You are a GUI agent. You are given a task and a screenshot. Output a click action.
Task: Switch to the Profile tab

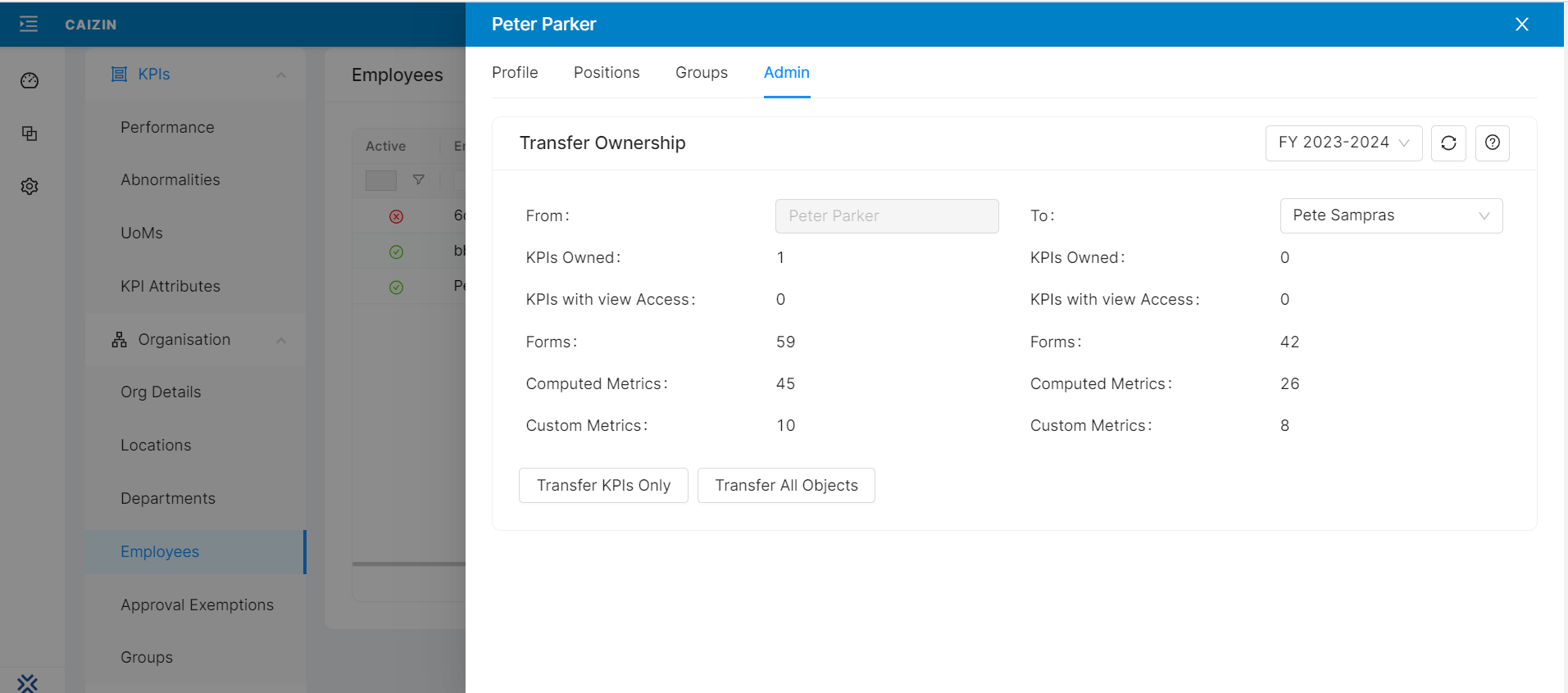coord(515,73)
